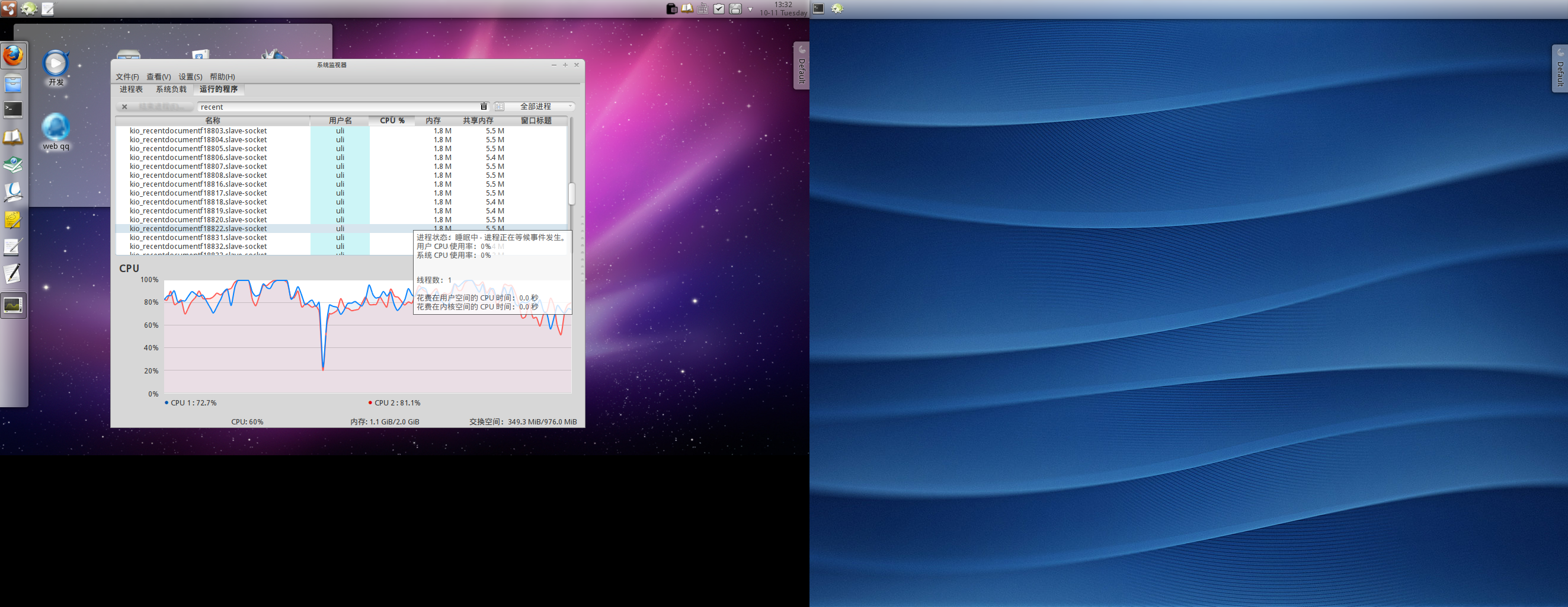Select row kio_recentdocumentf18820.slave-socket
The image size is (1568, 607).
click(341, 220)
